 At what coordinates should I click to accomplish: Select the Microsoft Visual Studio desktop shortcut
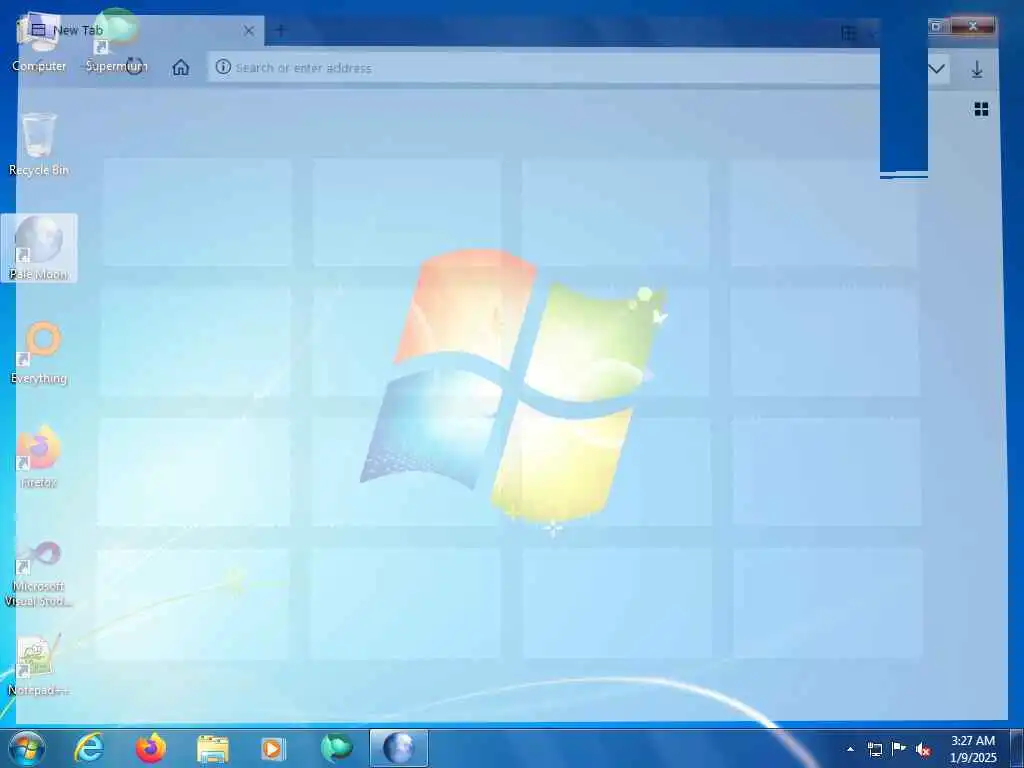click(x=39, y=573)
